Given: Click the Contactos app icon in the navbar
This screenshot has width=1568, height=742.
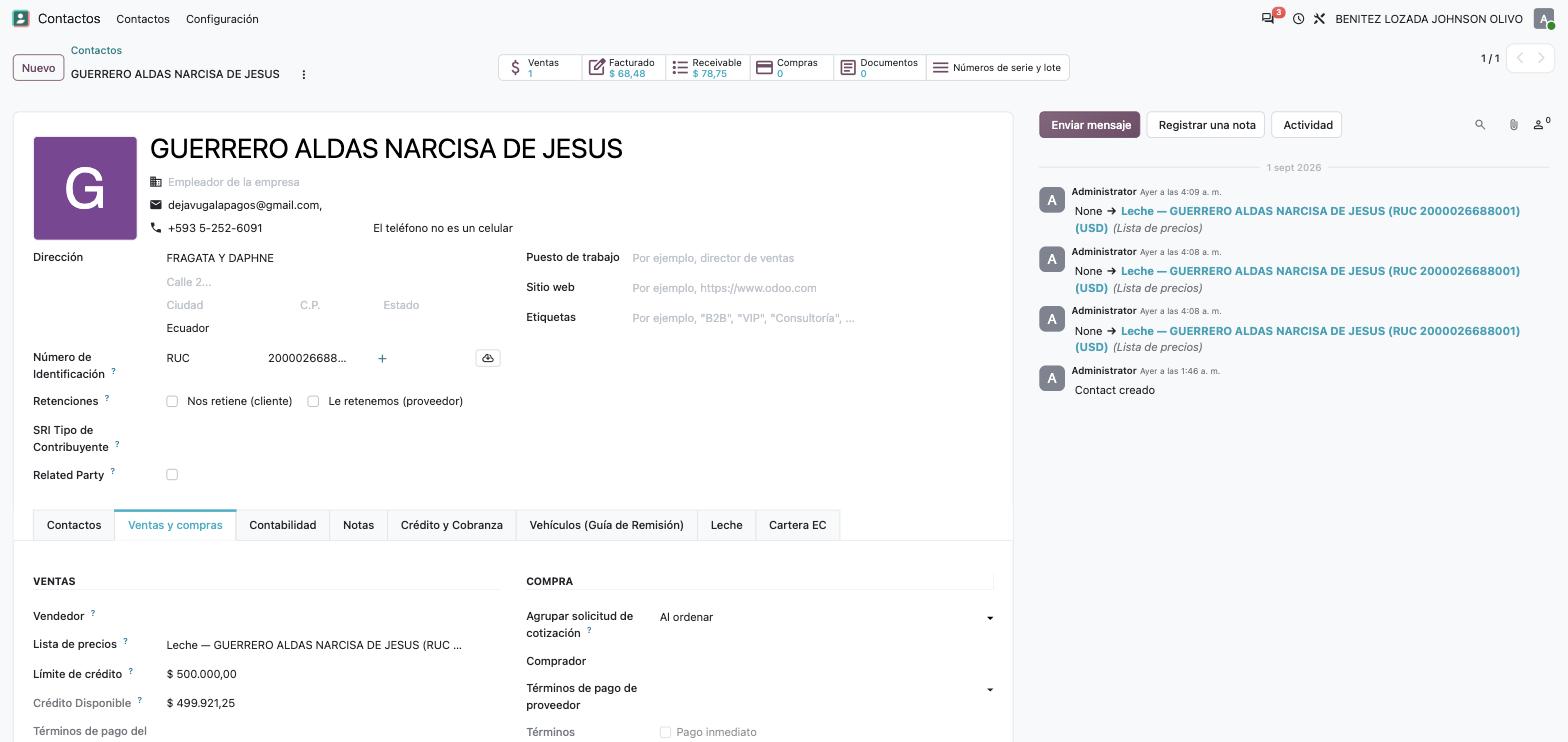Looking at the screenshot, I should point(20,19).
